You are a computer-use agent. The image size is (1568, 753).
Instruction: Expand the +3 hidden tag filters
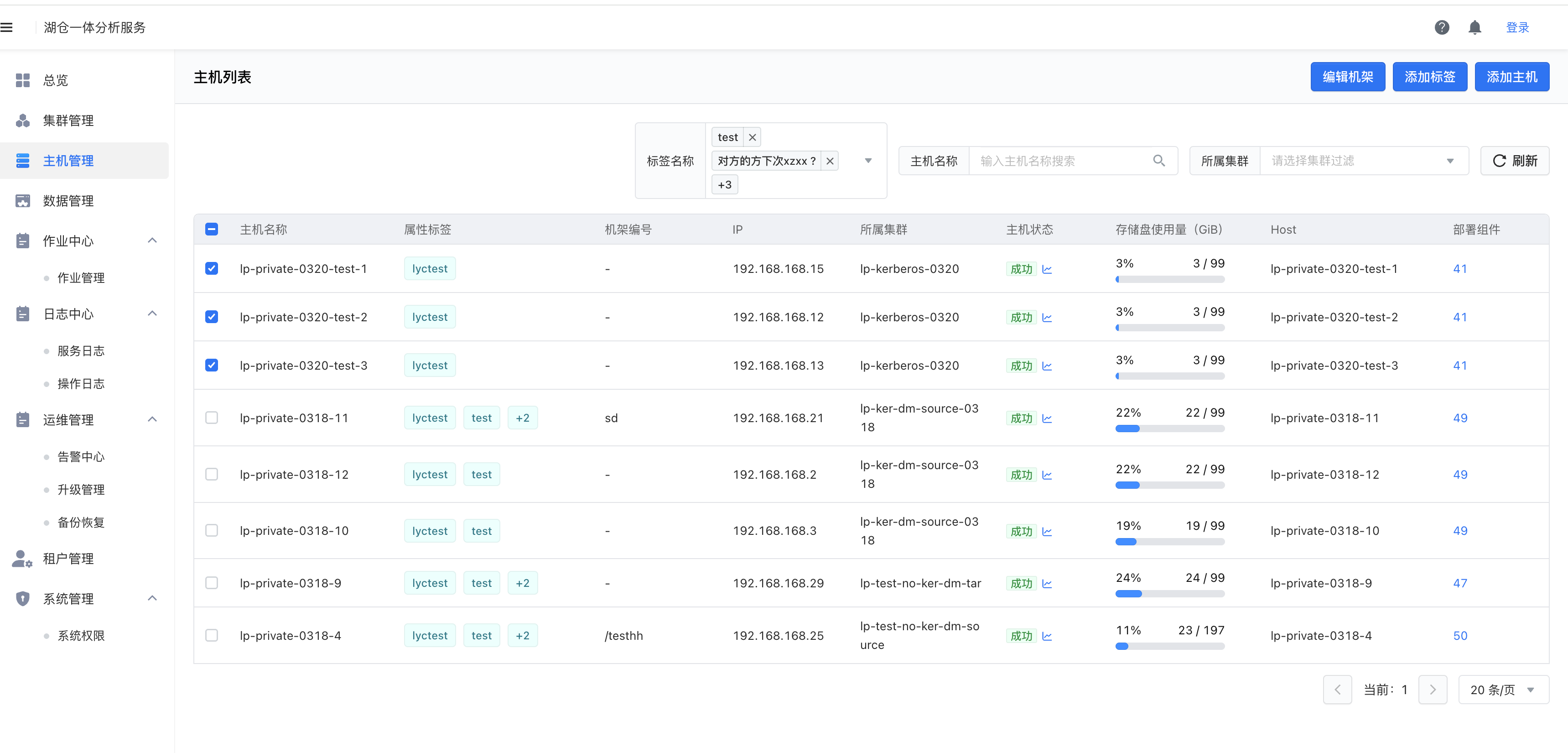[724, 184]
